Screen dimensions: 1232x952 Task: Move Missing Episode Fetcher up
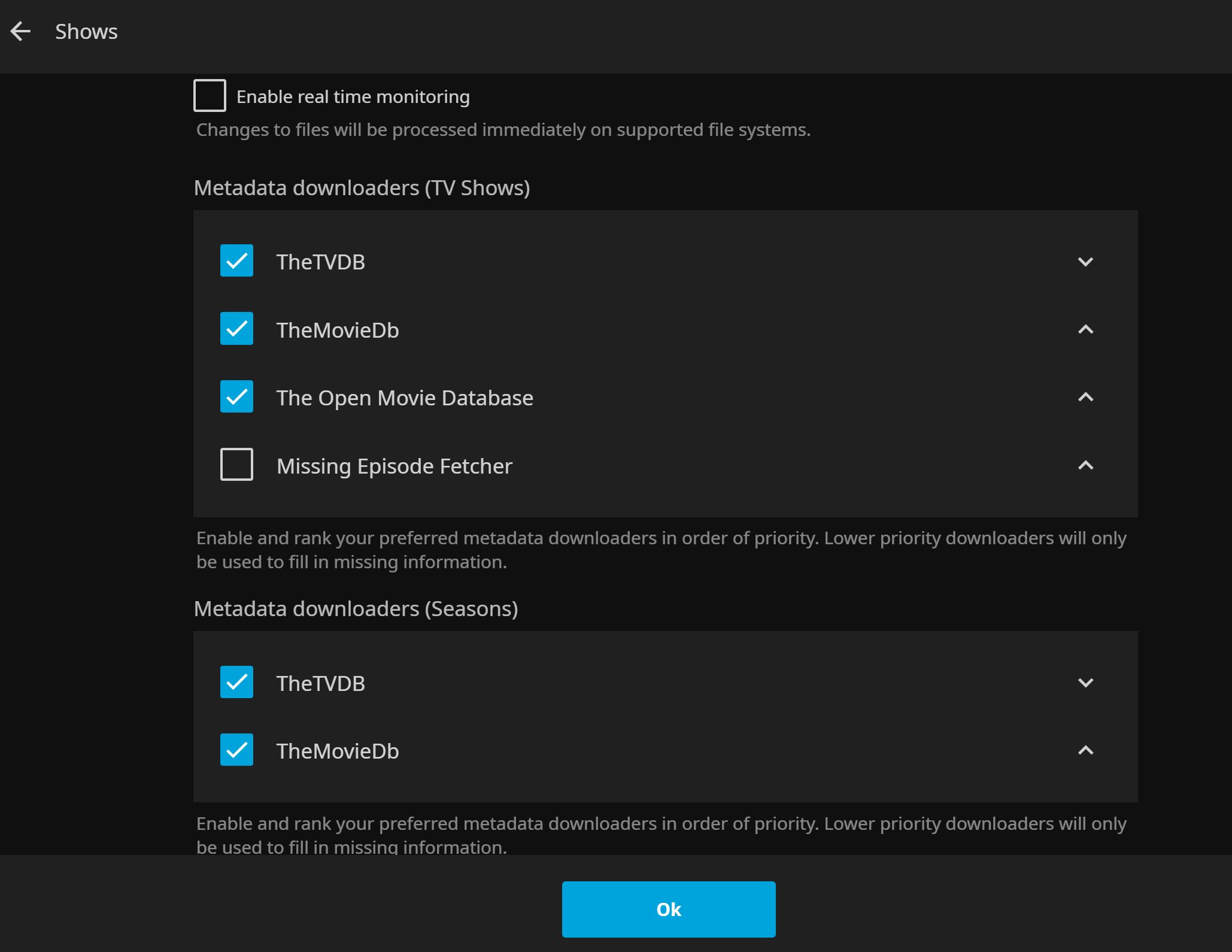pyautogui.click(x=1085, y=465)
